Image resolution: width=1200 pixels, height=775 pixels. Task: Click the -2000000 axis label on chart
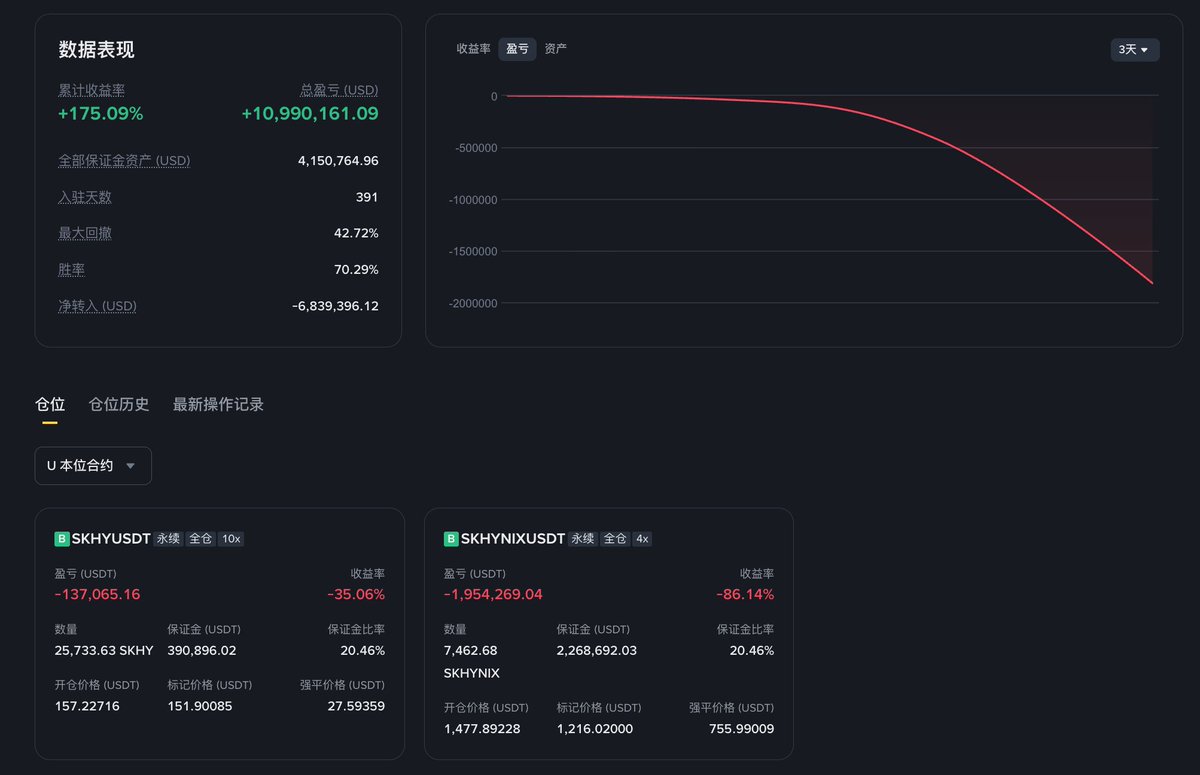click(x=474, y=303)
